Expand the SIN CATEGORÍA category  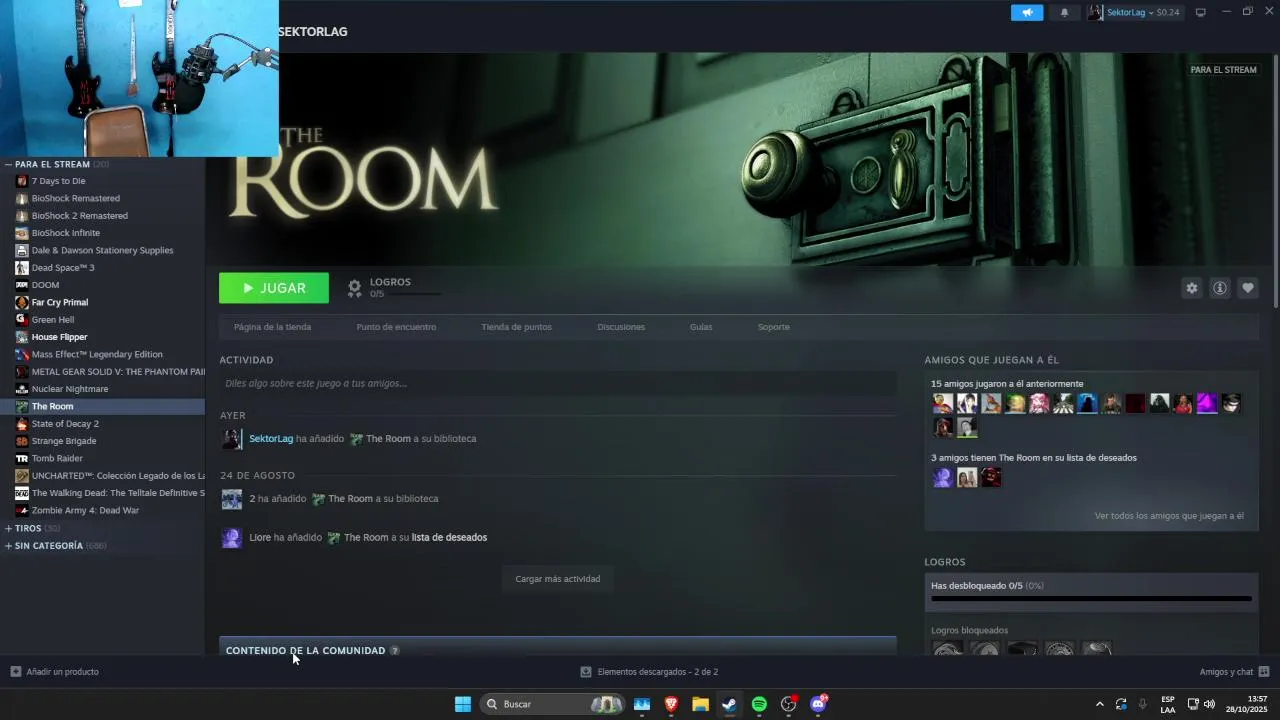point(8,546)
